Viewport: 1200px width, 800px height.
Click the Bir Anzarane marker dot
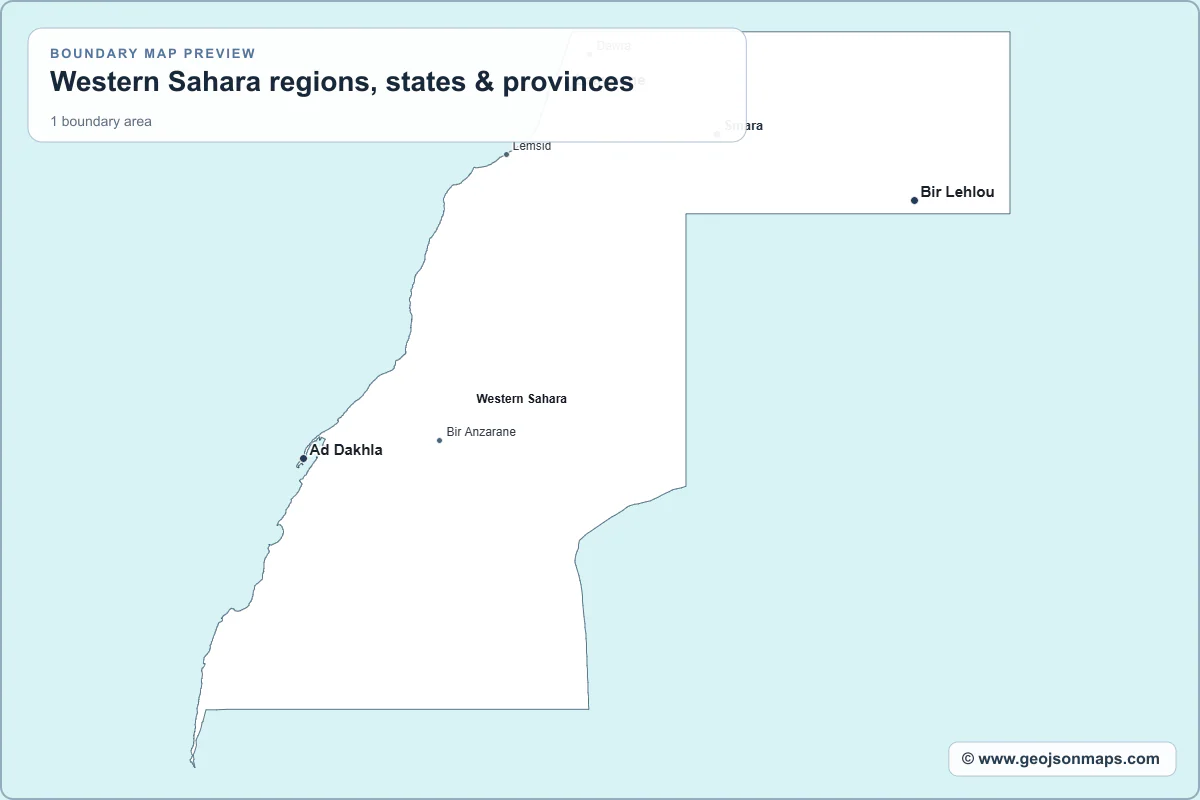click(x=439, y=440)
